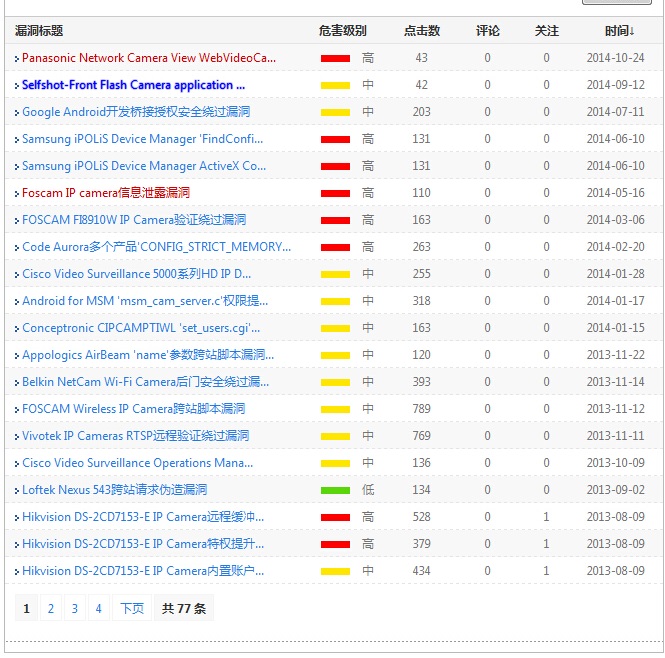Image resolution: width=665 pixels, height=658 pixels.
Task: Open Conceptronic CIPCAMPTIWL 'set_users.cgi' link
Action: coord(141,328)
